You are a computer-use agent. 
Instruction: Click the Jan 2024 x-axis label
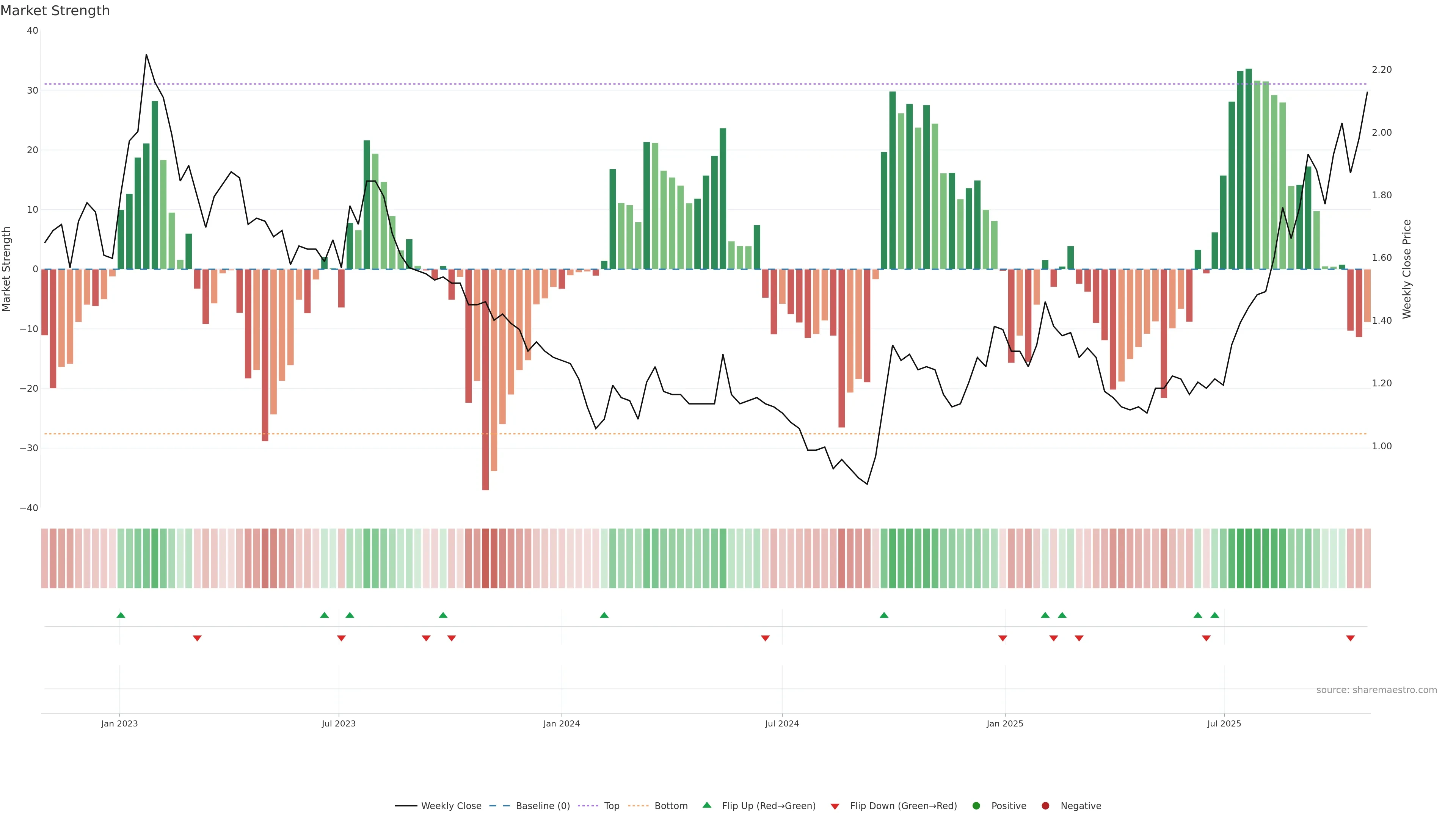pos(561,723)
